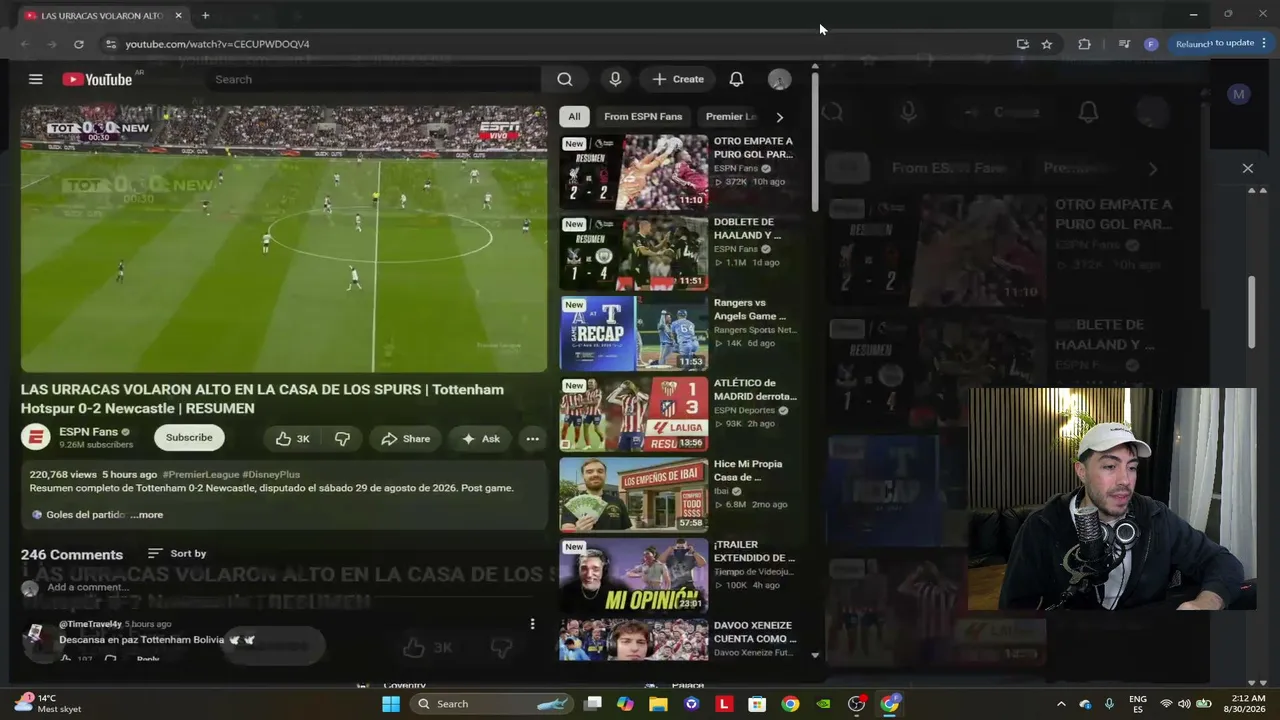Viewport: 1280px width, 720px height.
Task: Open DOBLETE DE HAALAND video thumbnail
Action: (634, 252)
